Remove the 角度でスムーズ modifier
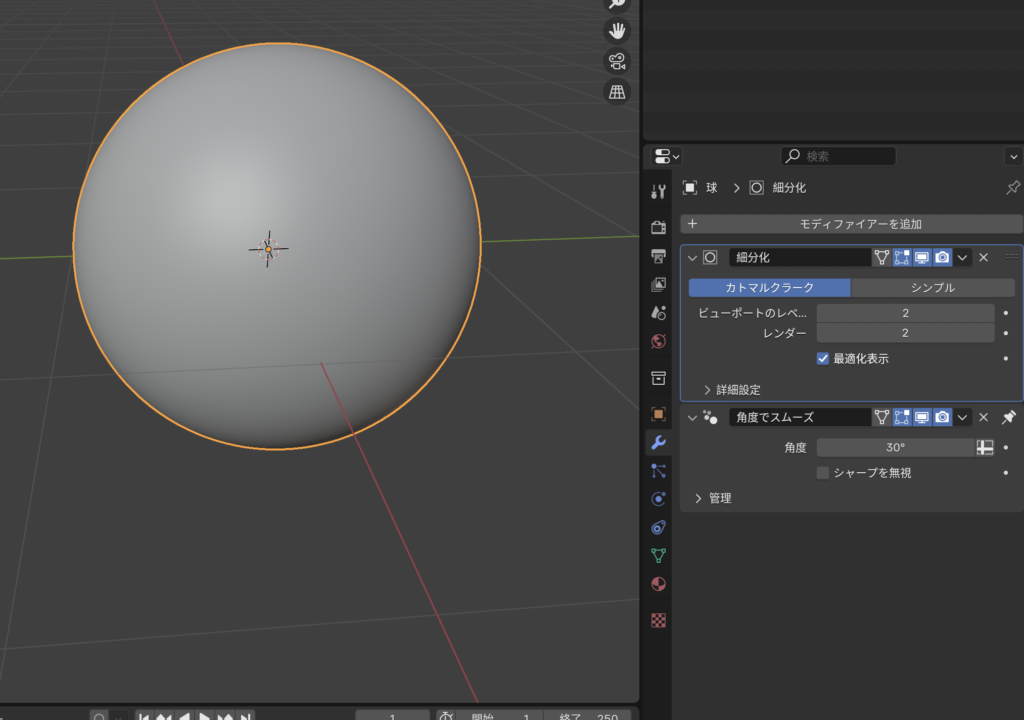This screenshot has width=1024, height=720. tap(984, 417)
